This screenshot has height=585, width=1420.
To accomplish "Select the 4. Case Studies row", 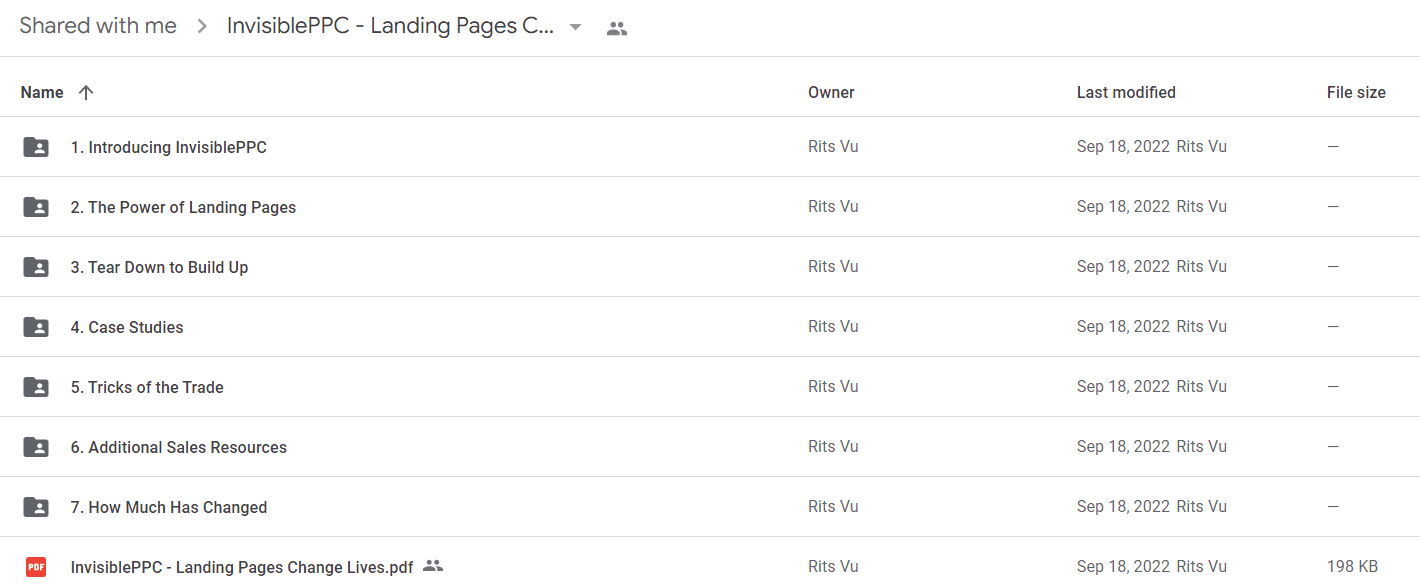I will [710, 327].
